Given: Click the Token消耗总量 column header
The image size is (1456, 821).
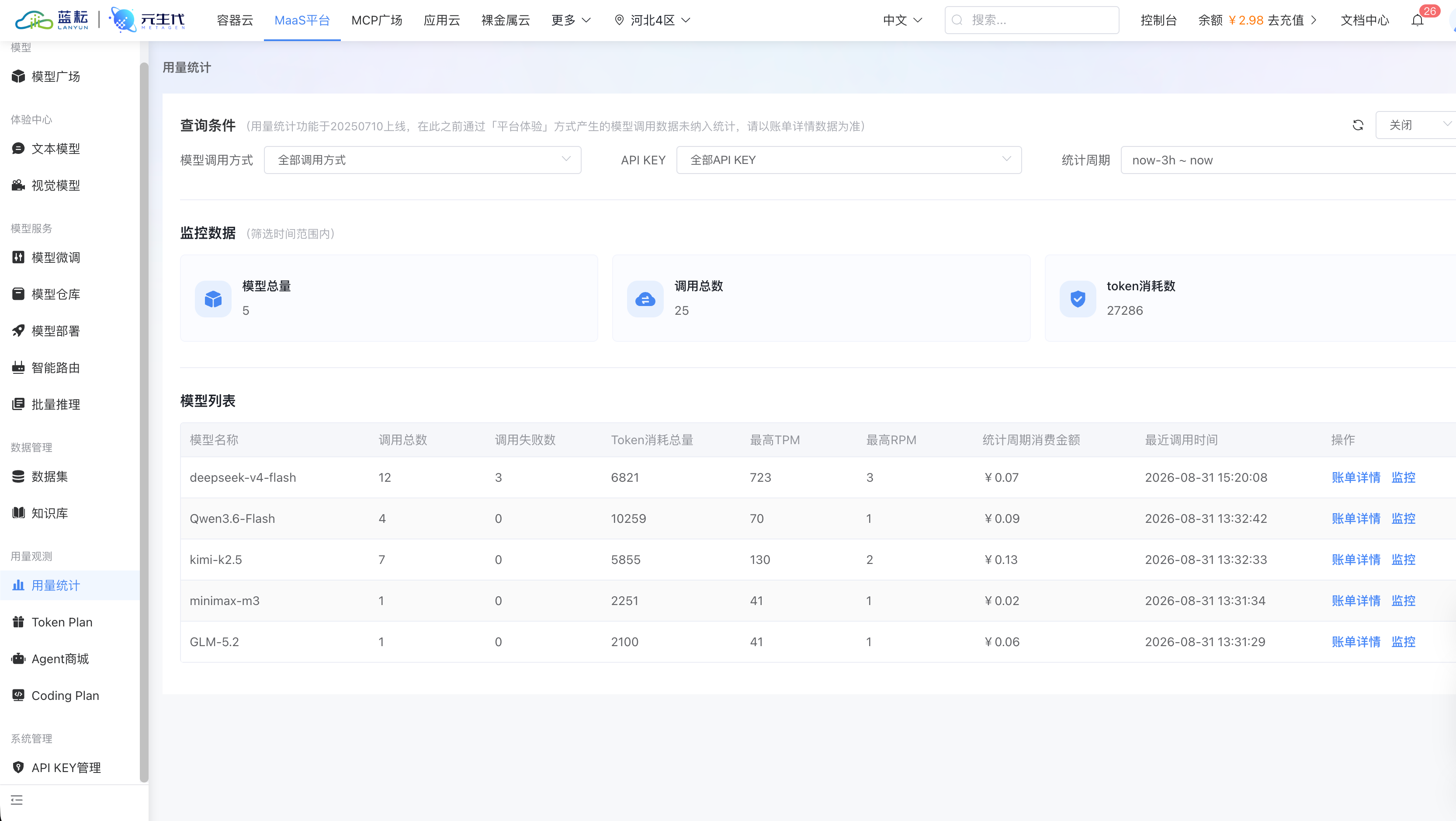Looking at the screenshot, I should tap(652, 440).
